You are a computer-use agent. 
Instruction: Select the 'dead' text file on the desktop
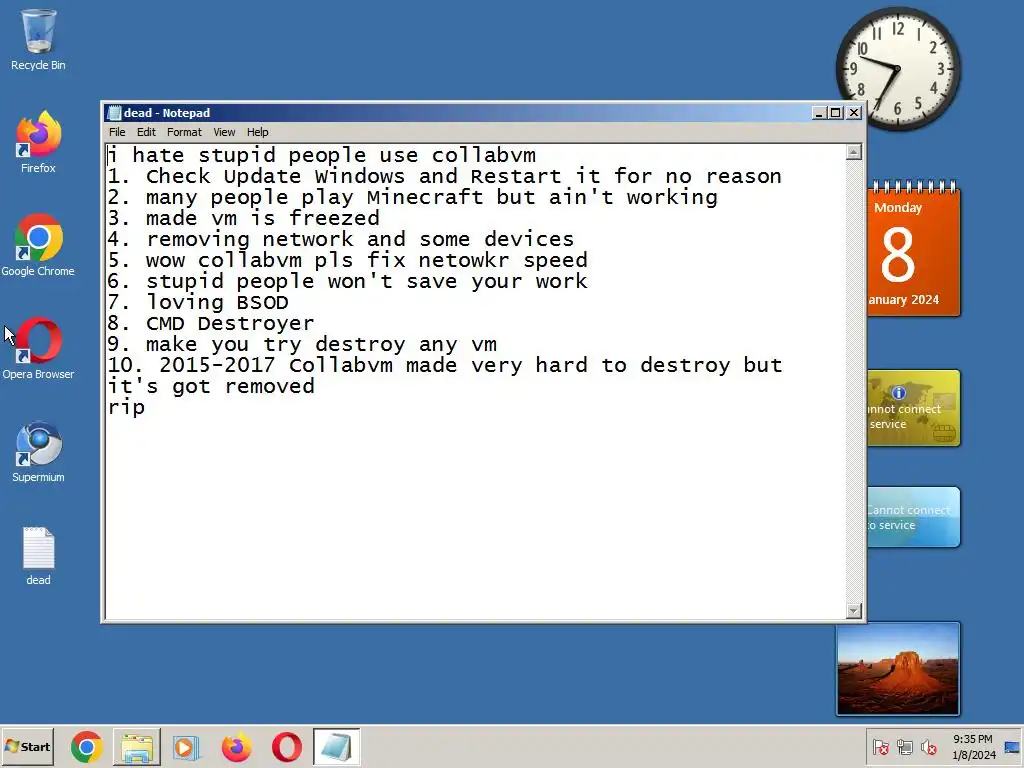[38, 556]
